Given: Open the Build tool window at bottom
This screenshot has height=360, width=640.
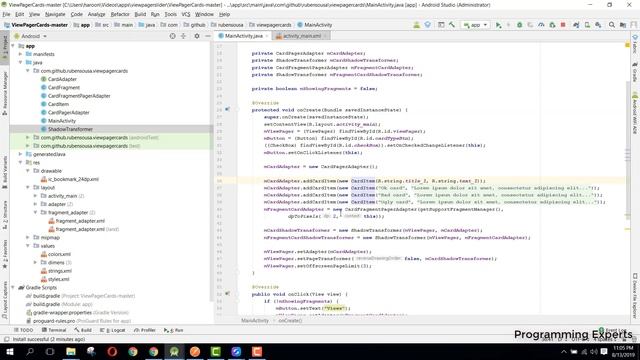Looking at the screenshot, I should click(83, 330).
